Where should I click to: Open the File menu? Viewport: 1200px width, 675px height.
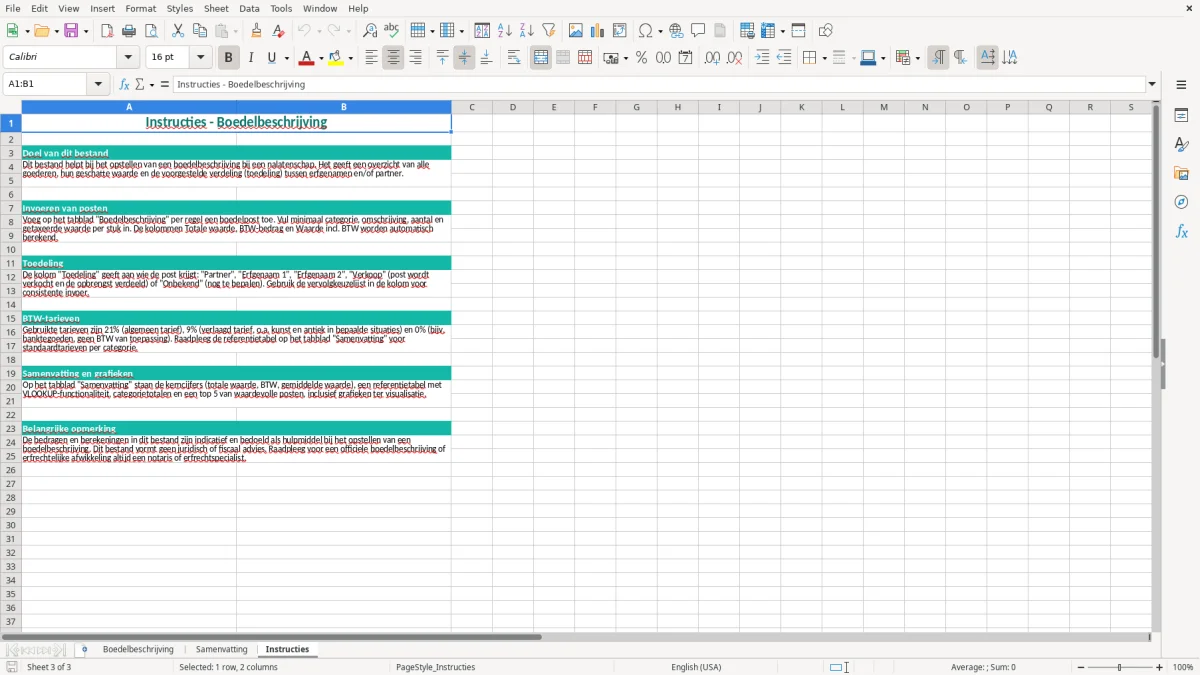13,8
